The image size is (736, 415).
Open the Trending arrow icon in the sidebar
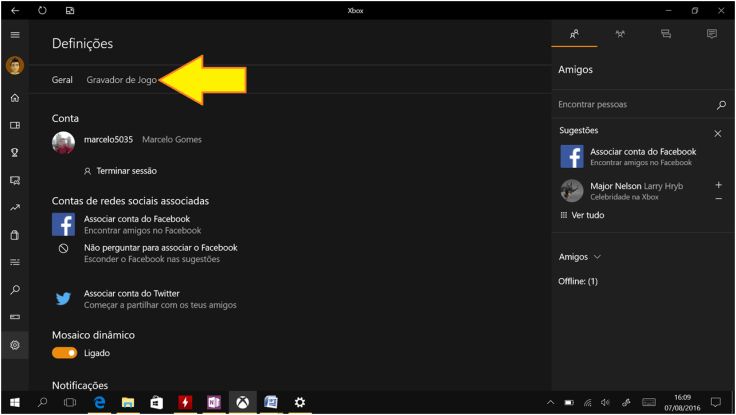14,208
